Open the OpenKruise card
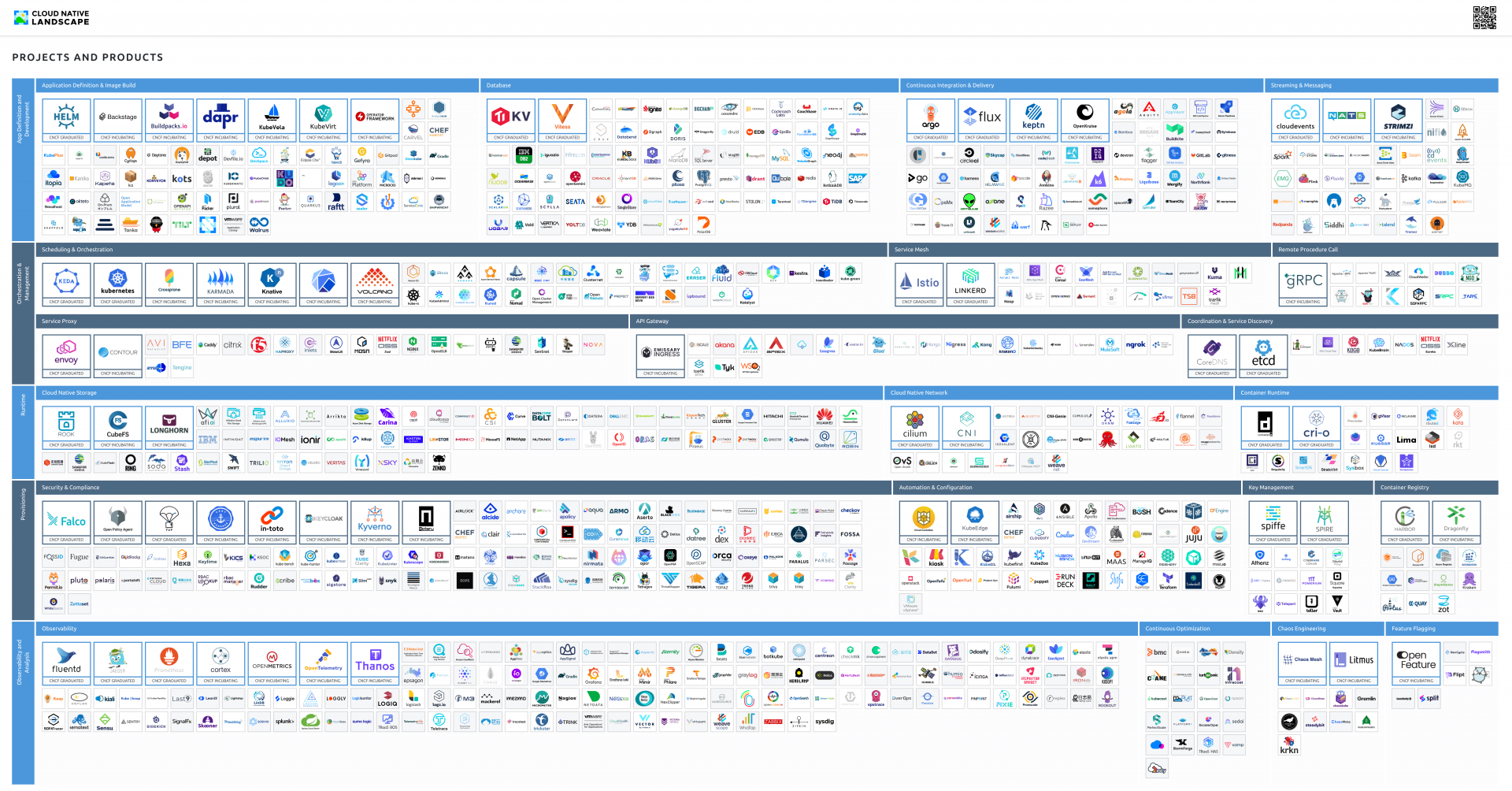The image size is (1512, 791). (x=1084, y=121)
